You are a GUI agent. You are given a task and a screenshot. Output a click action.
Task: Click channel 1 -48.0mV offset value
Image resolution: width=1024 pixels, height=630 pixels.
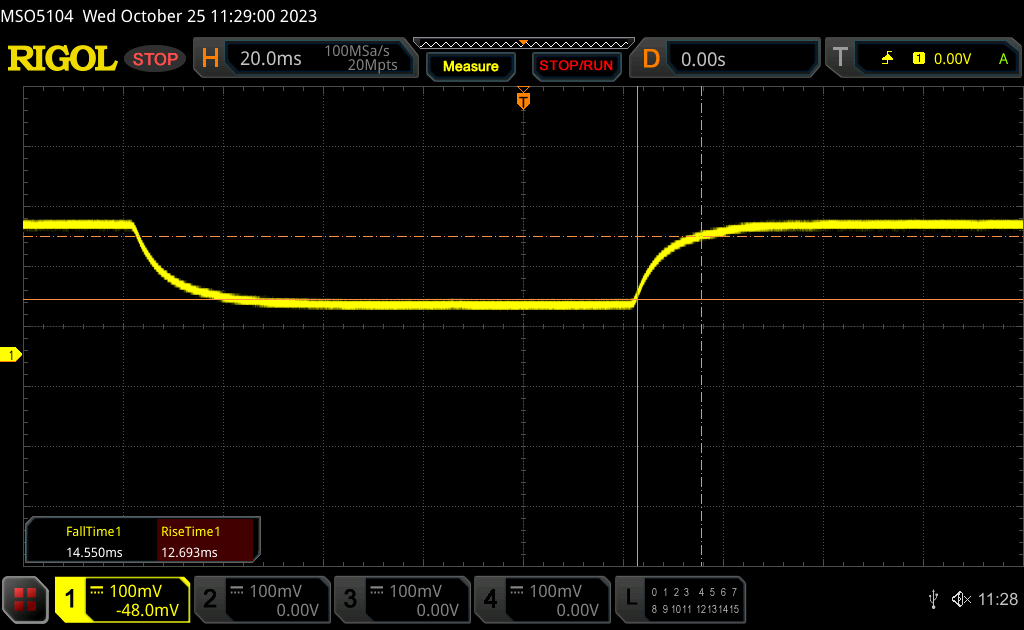(x=147, y=610)
